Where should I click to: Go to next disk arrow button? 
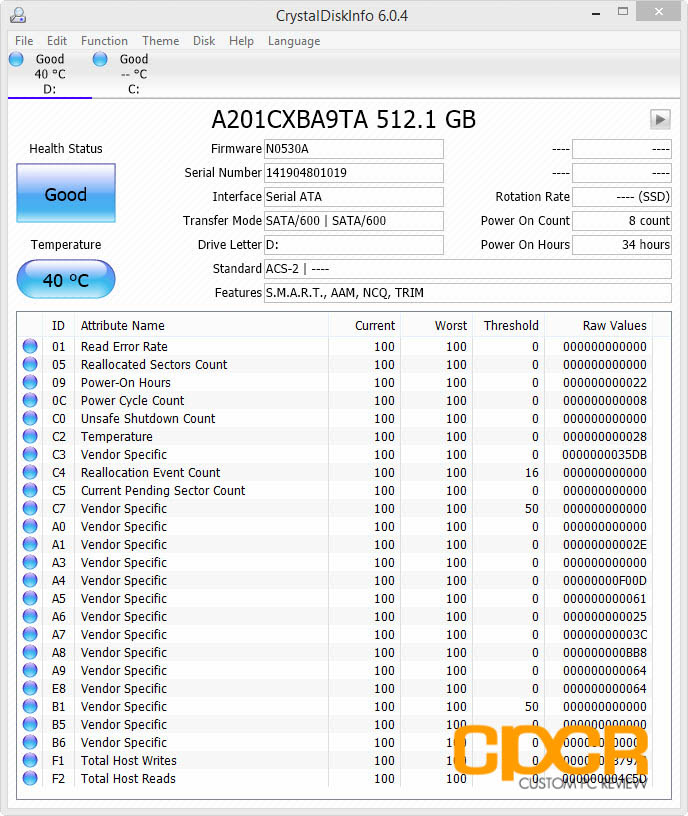660,120
